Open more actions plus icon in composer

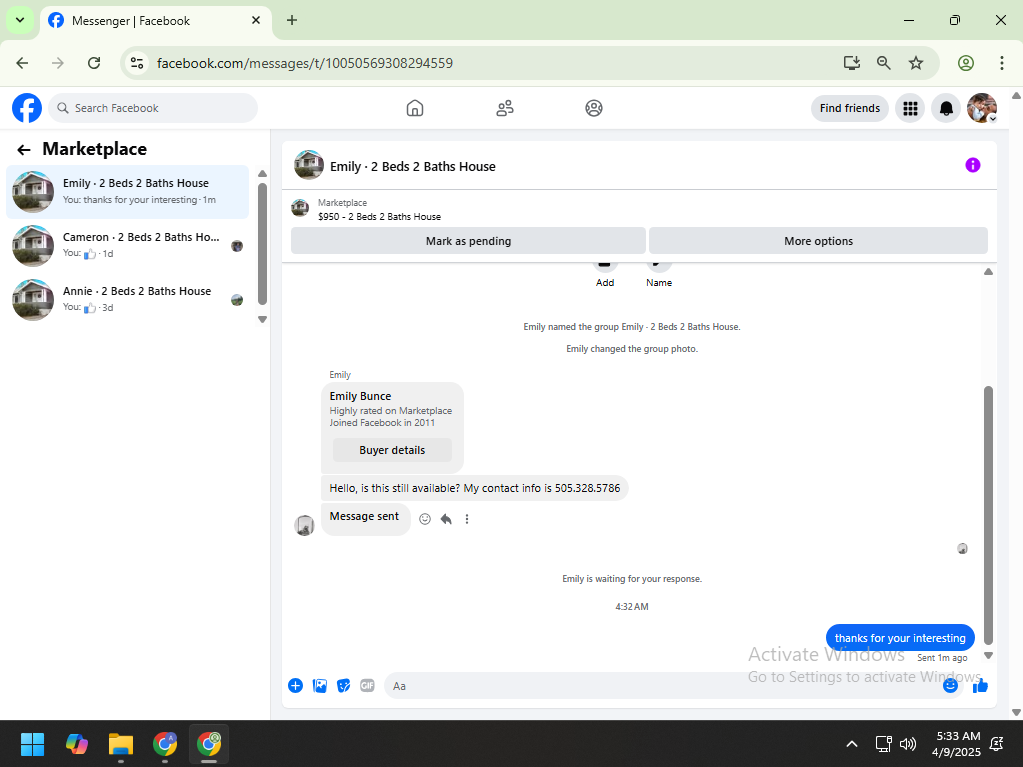point(296,685)
